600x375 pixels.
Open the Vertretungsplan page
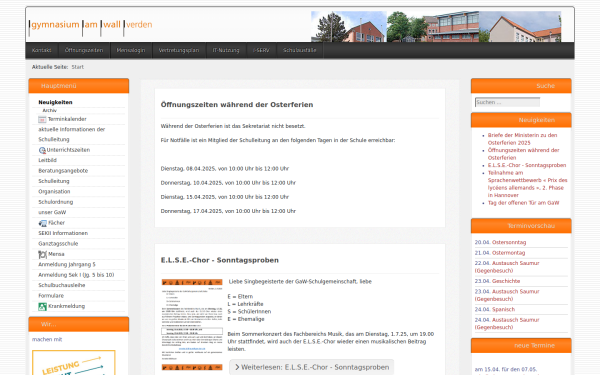coord(179,50)
